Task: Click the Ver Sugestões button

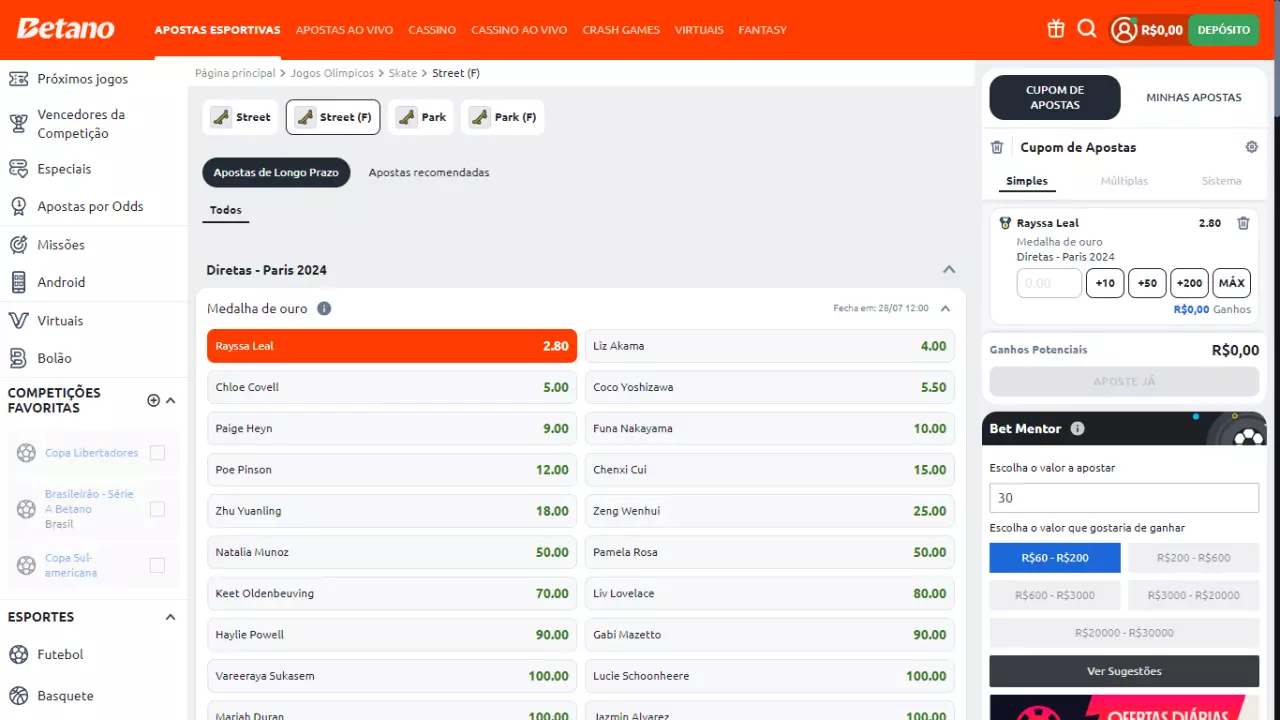Action: point(1124,671)
